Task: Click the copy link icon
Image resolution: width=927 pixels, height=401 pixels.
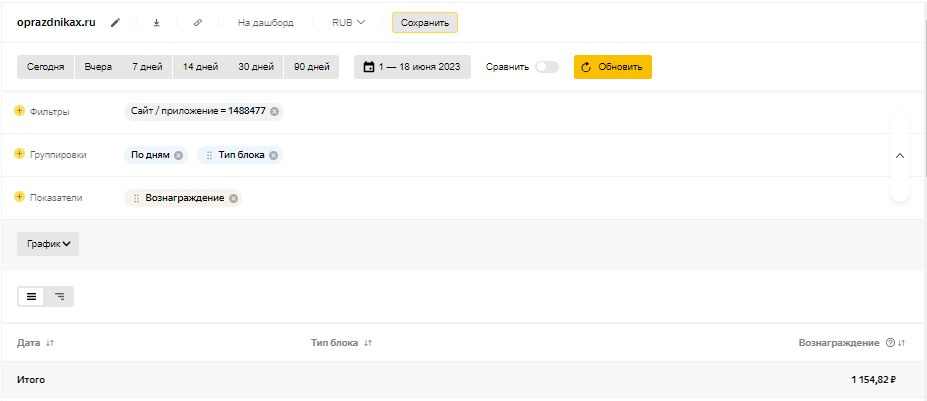Action: click(x=198, y=23)
